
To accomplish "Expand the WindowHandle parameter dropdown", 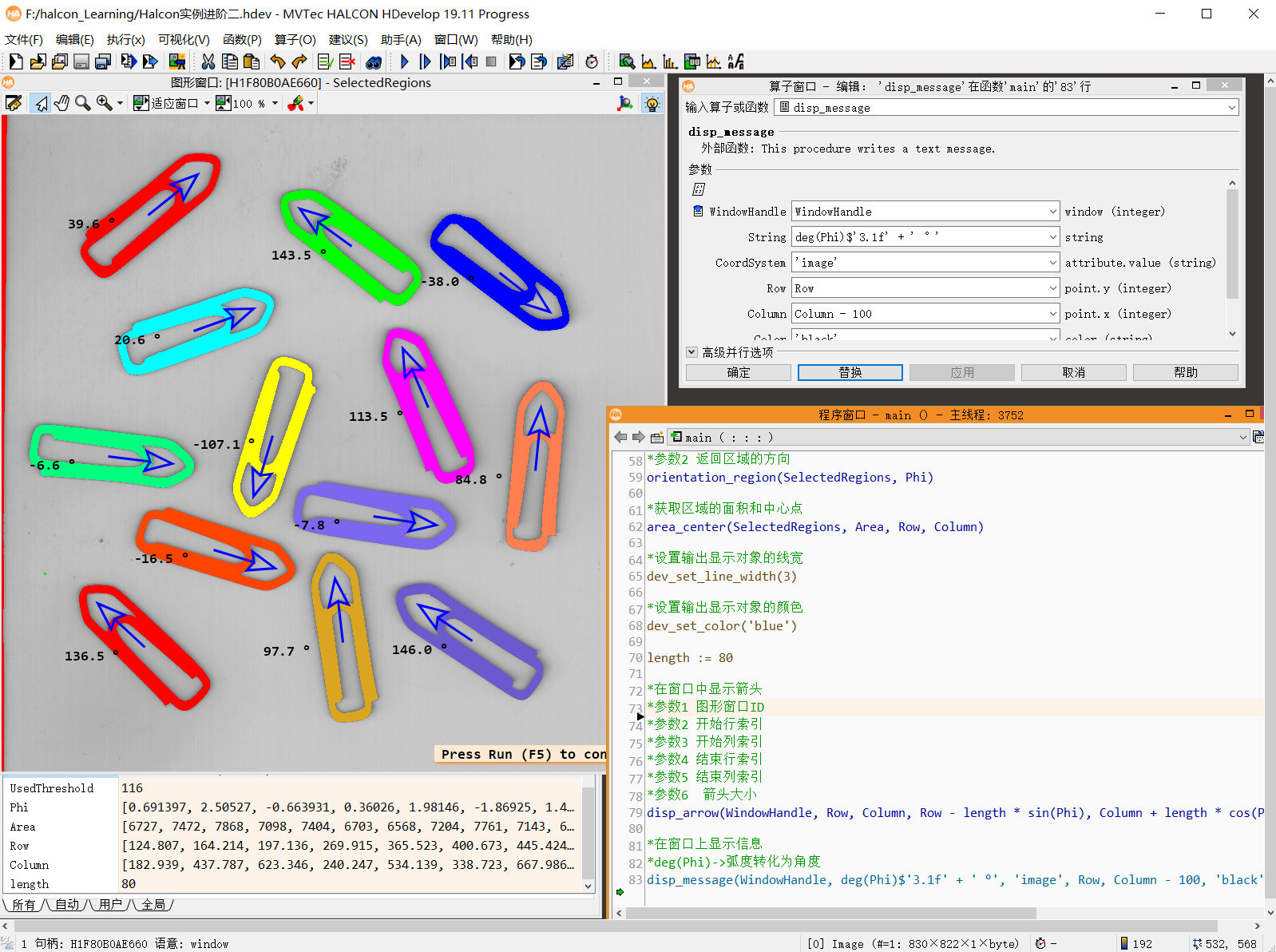I will tap(1052, 212).
